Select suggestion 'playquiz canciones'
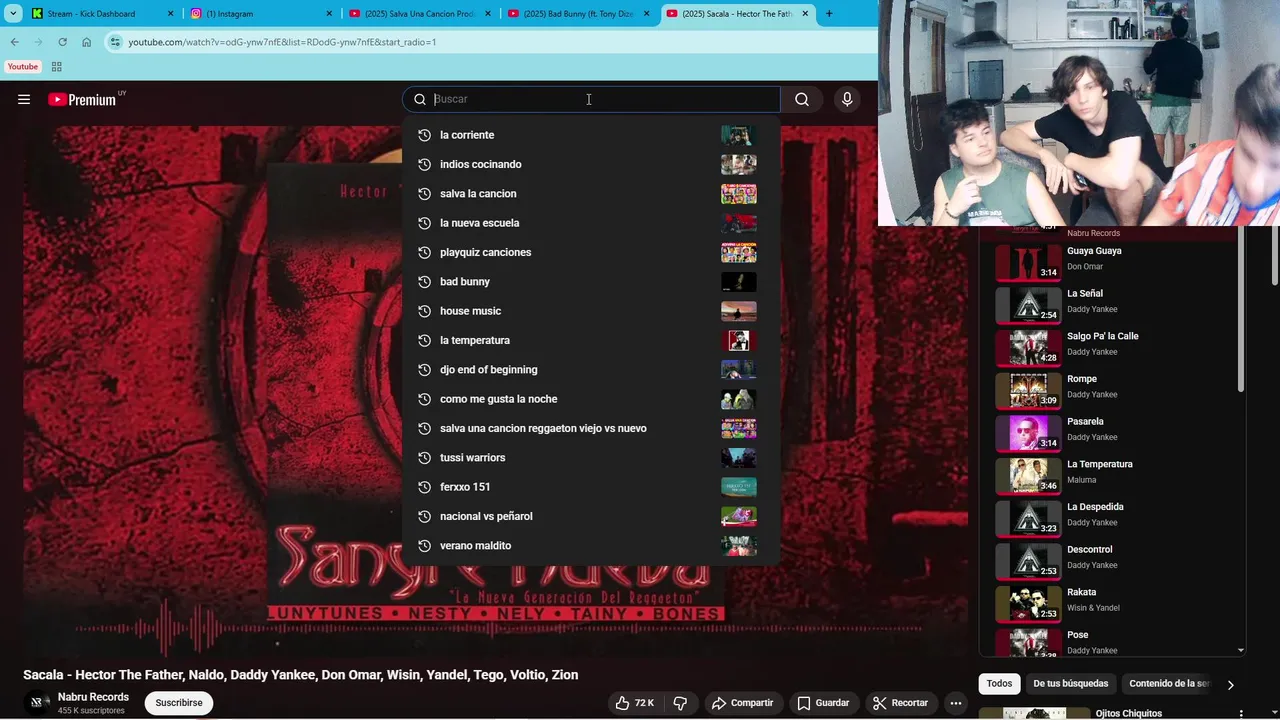This screenshot has width=1280, height=720. (x=591, y=252)
